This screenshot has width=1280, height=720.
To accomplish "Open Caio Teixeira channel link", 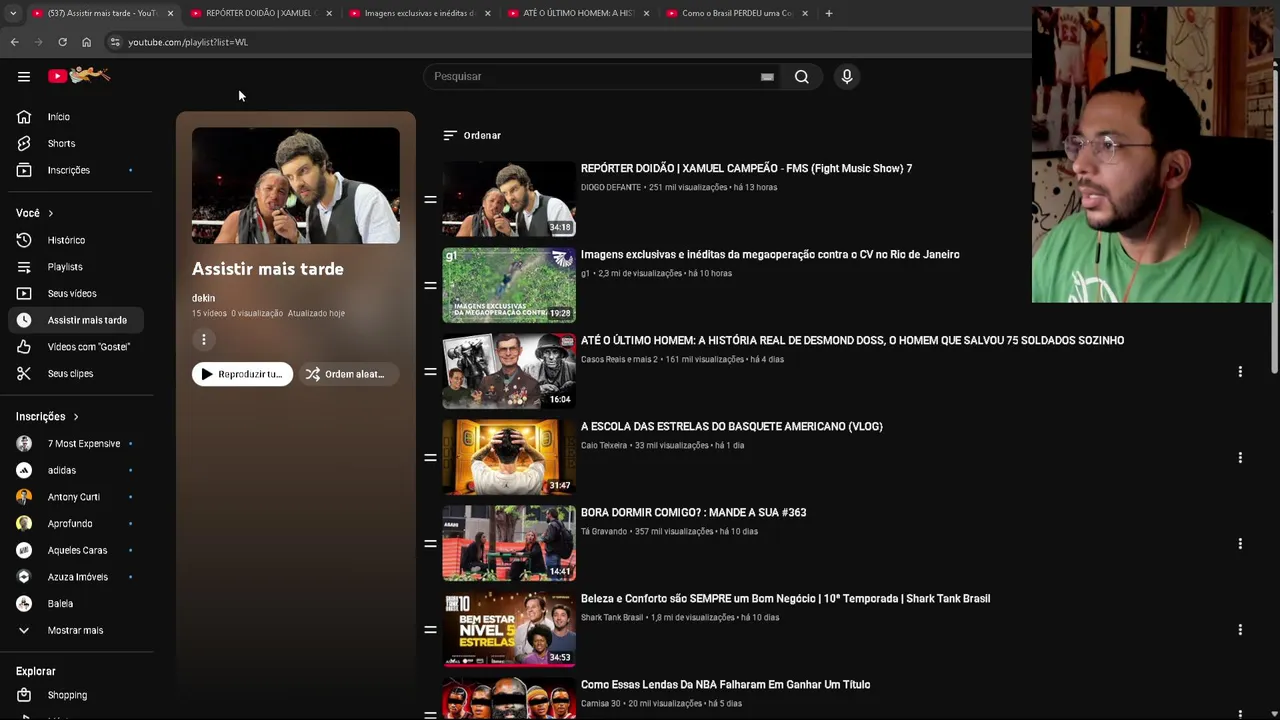I will pyautogui.click(x=604, y=445).
